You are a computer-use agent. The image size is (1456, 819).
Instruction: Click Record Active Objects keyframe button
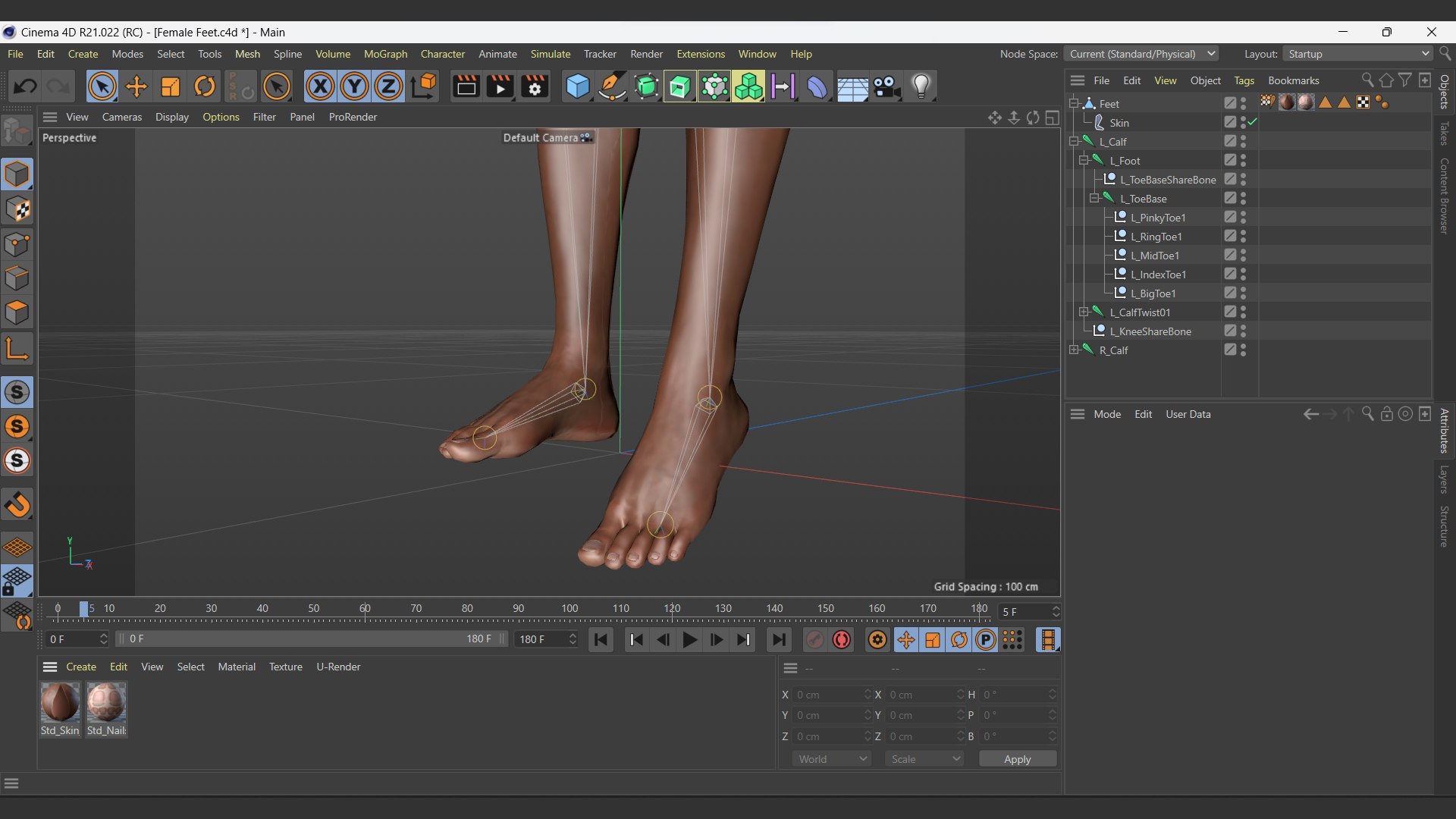[814, 640]
